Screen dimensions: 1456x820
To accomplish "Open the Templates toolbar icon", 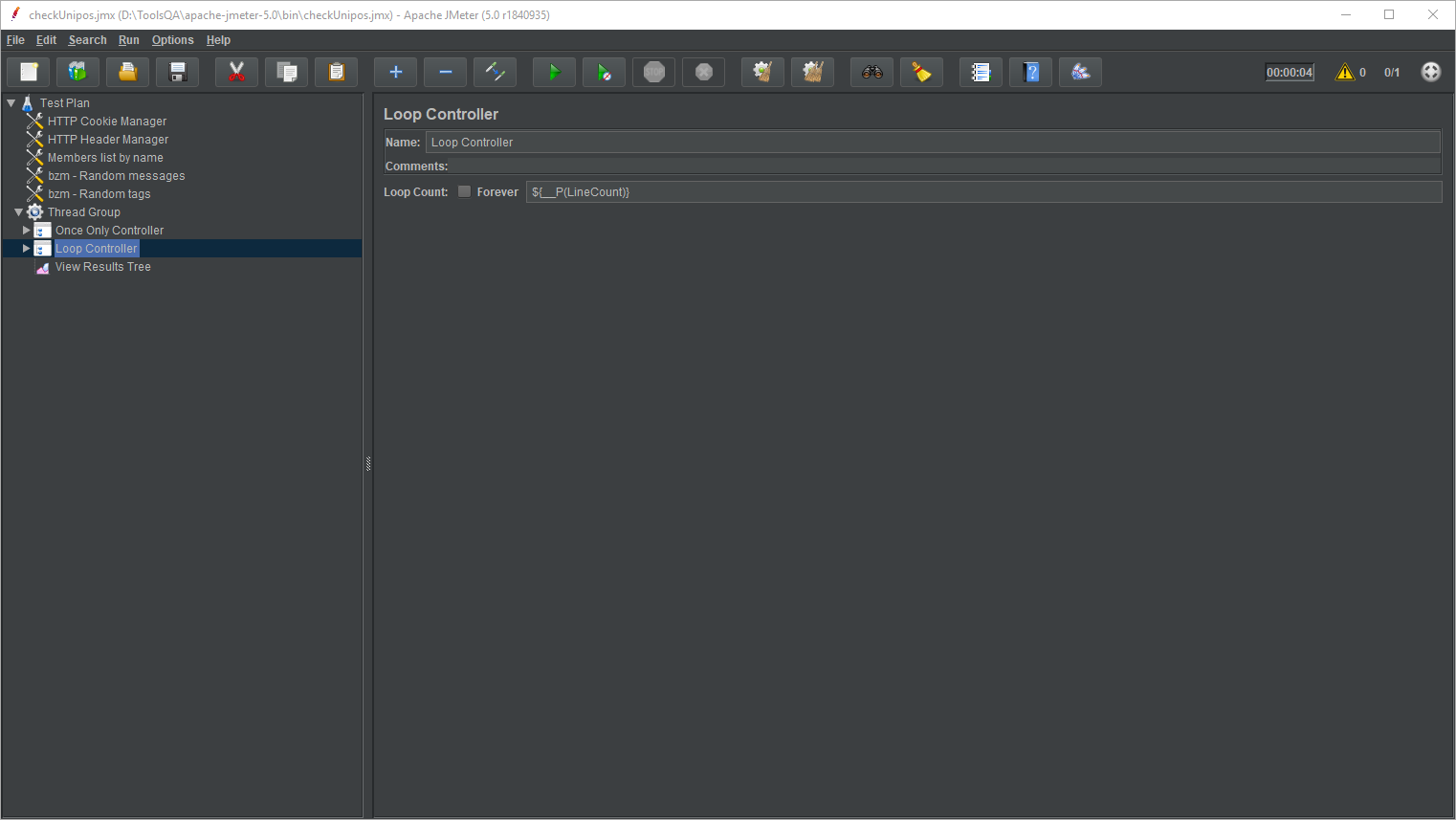I will [x=77, y=73].
